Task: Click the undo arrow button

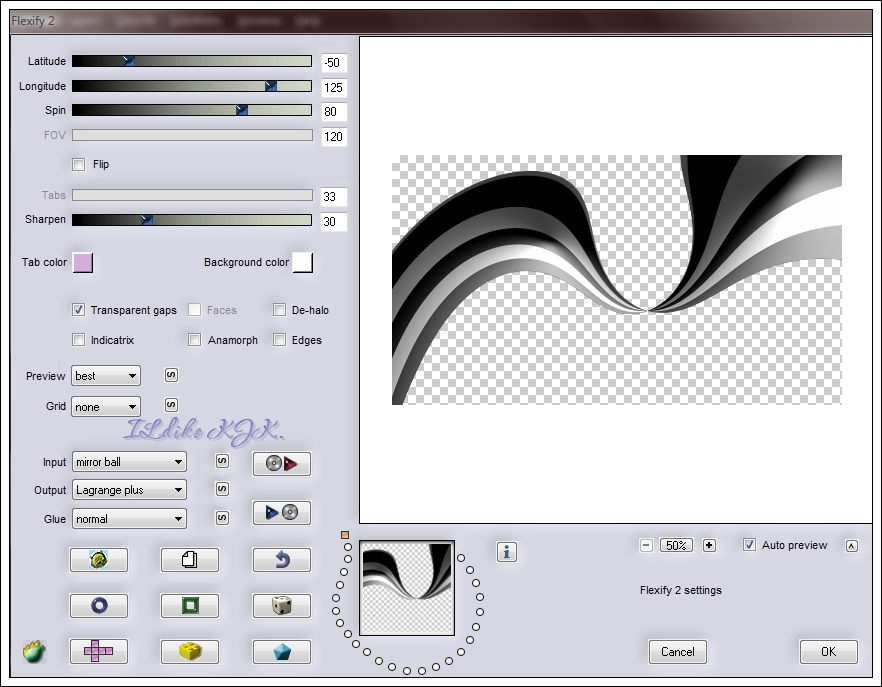Action: click(282, 559)
